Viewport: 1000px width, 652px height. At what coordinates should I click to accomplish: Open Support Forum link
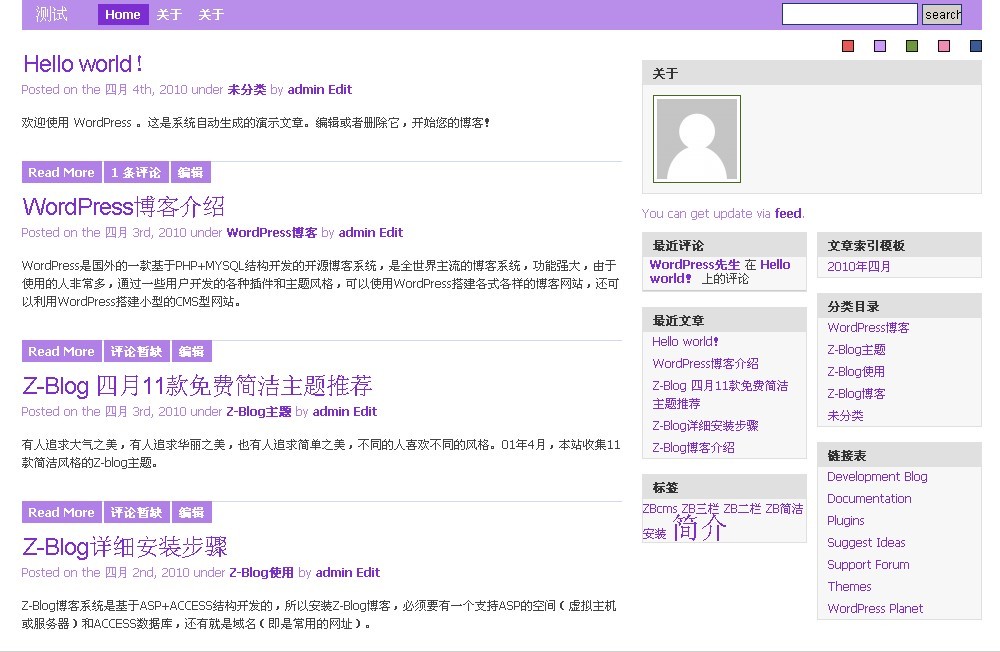(868, 565)
